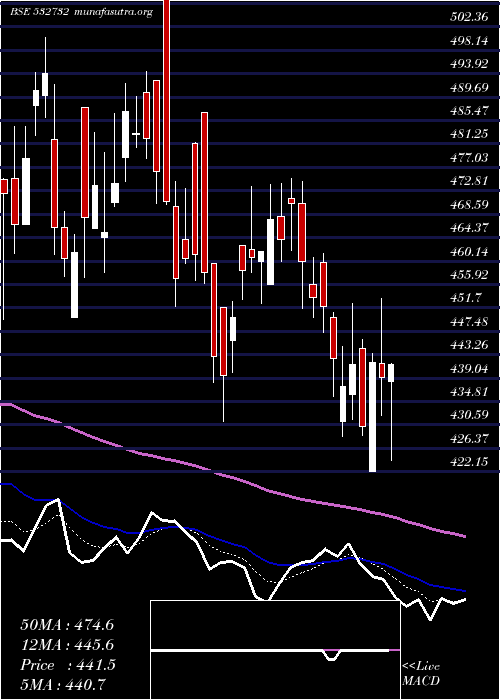Click the 460.14 price axis label
The width and height of the screenshot is (500, 700).
coord(469,251)
